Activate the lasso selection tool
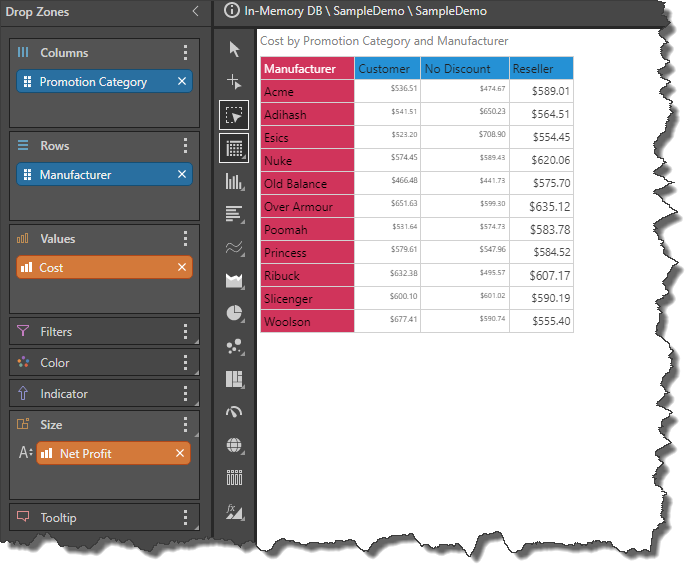 point(235,115)
